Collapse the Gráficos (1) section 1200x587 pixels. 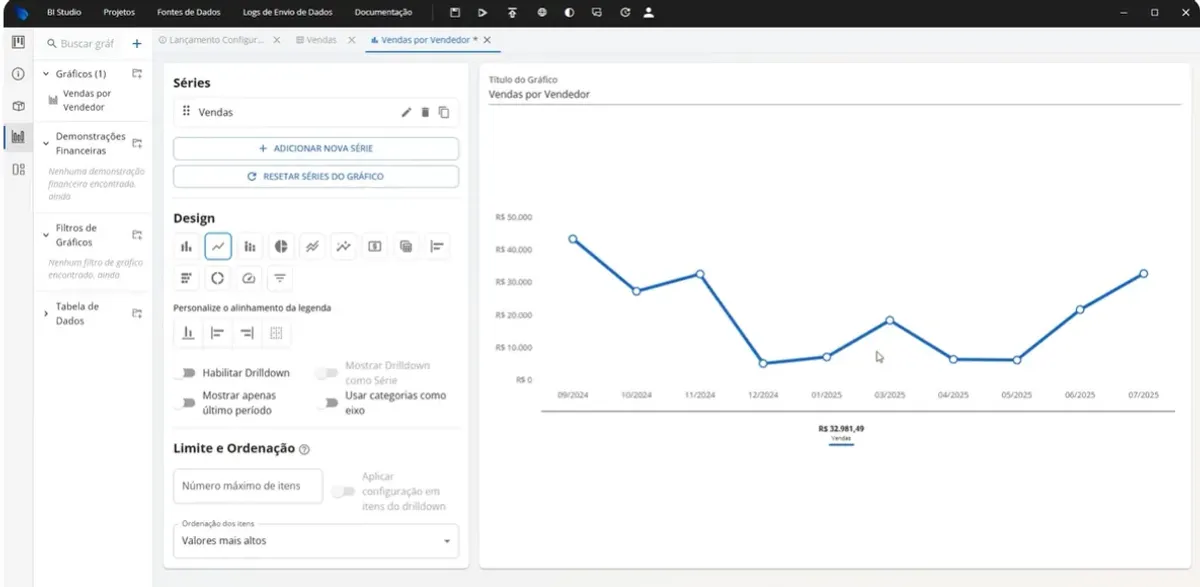46,74
